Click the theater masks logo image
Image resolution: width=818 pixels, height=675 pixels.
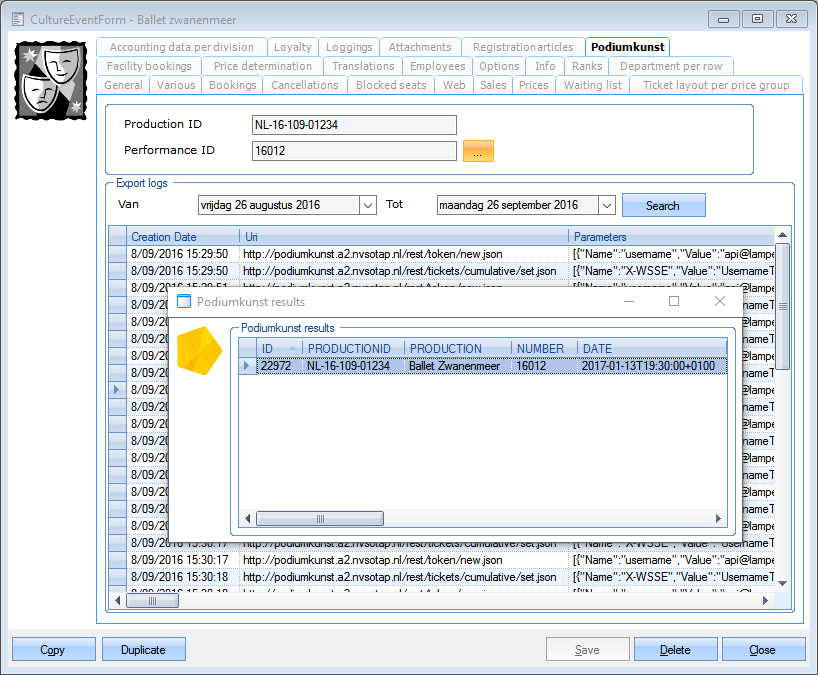tap(50, 80)
